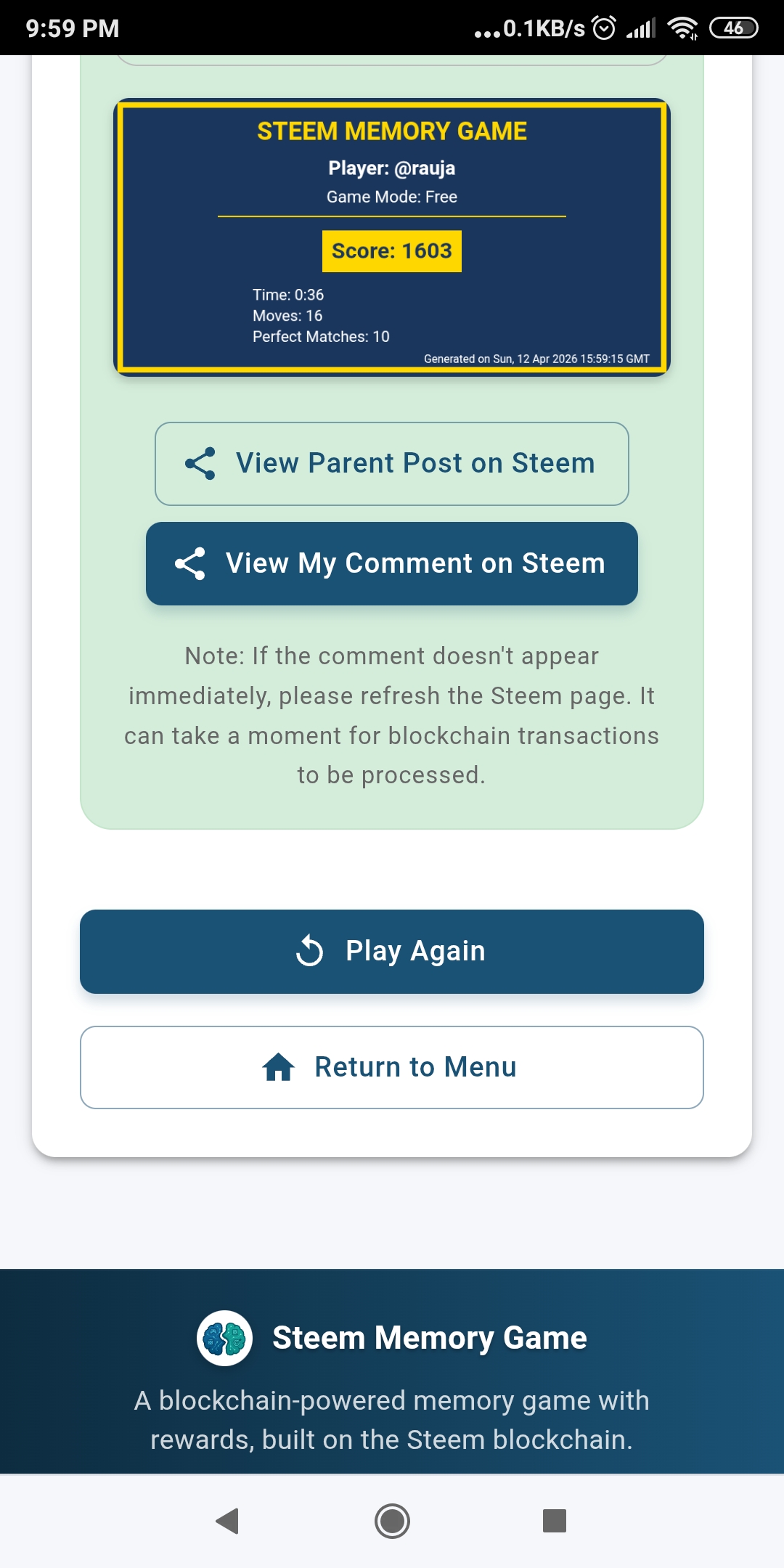The image size is (784, 1568).
Task: Tap the cellular signal bars icon
Action: pos(641,28)
